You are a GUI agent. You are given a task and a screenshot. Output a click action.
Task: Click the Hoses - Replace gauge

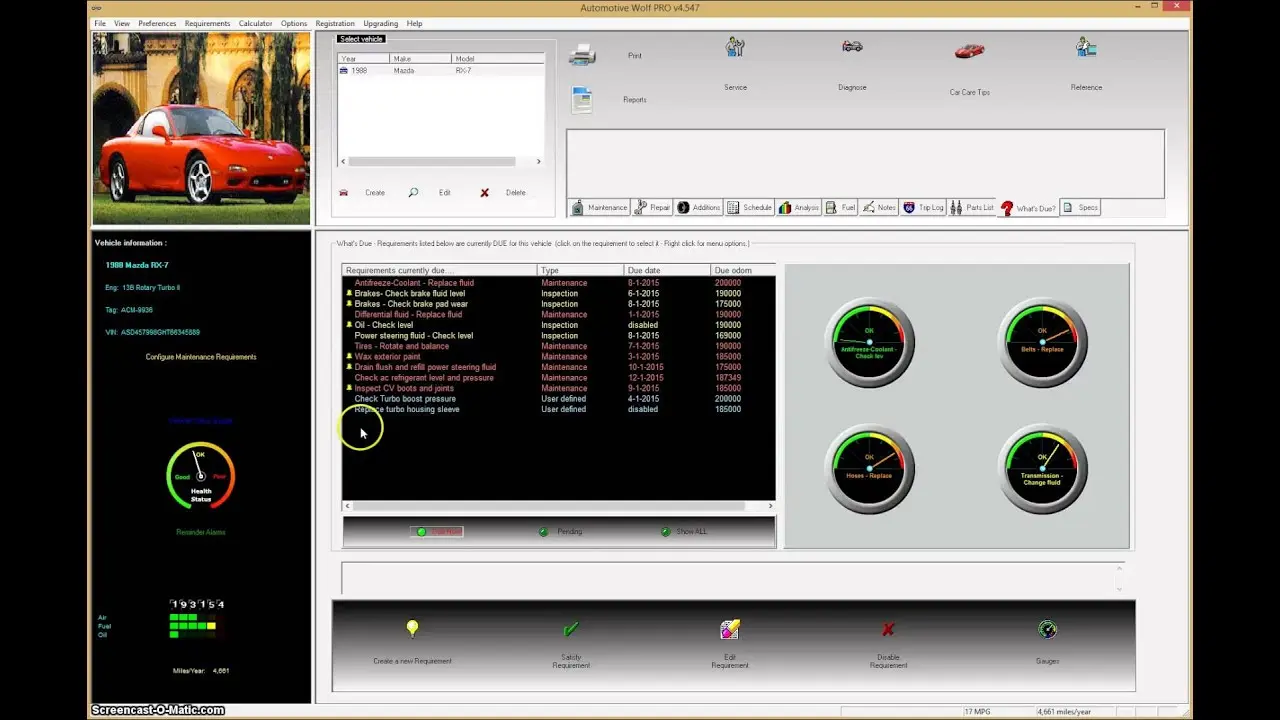(869, 469)
